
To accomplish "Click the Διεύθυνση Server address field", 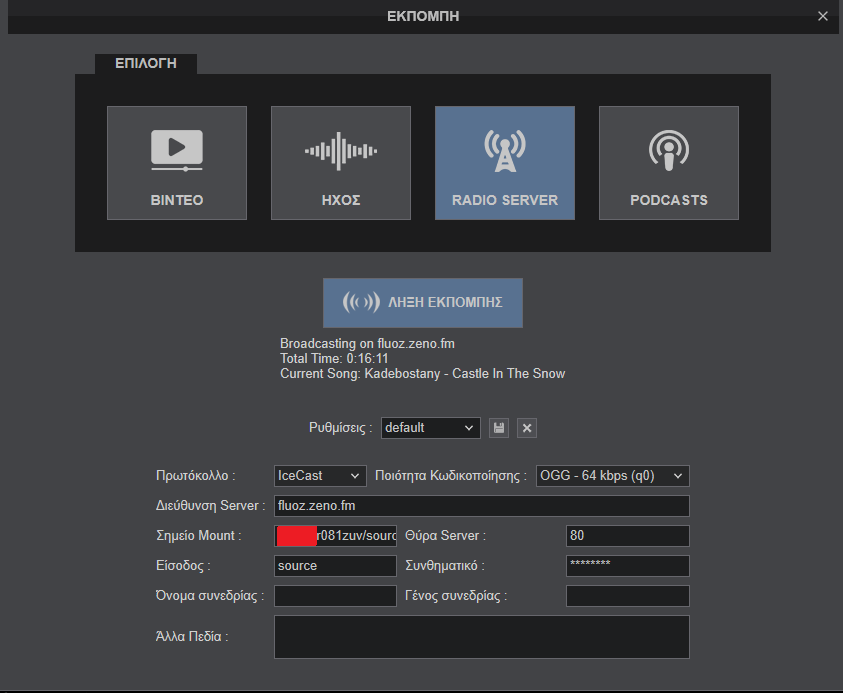I will pos(481,506).
